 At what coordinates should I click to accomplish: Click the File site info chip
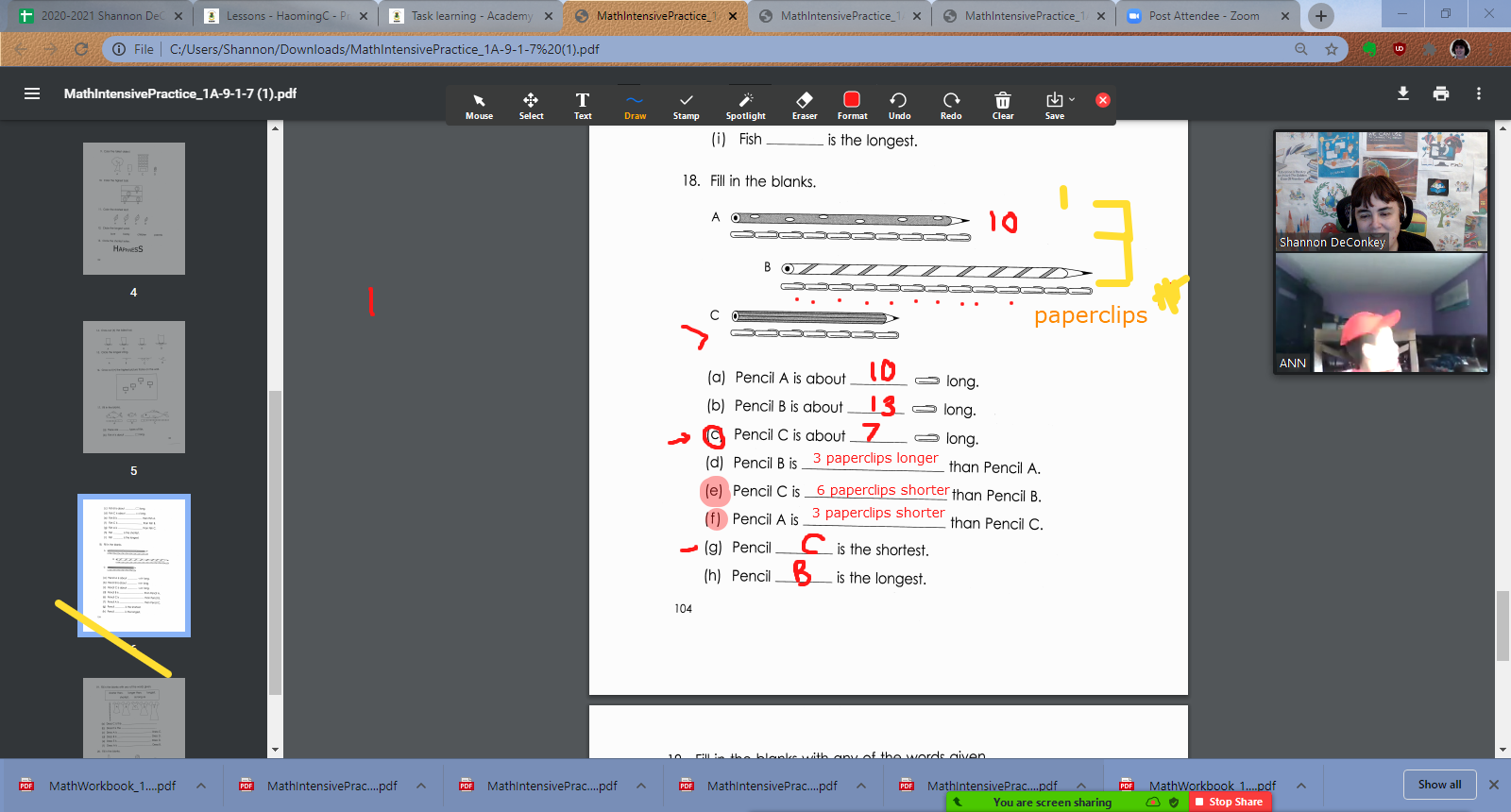pyautogui.click(x=133, y=49)
